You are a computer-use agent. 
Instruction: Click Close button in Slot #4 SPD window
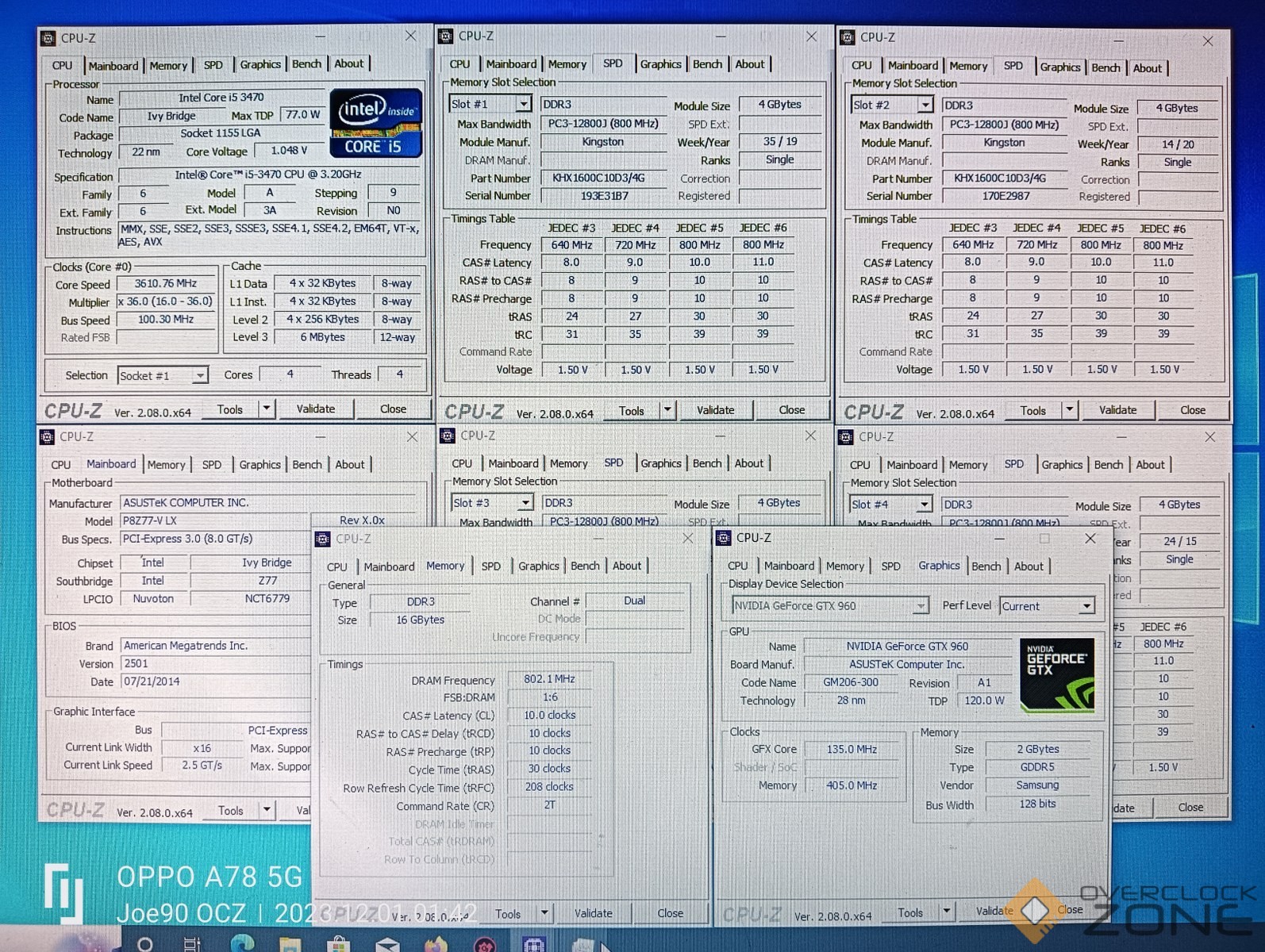[1190, 807]
